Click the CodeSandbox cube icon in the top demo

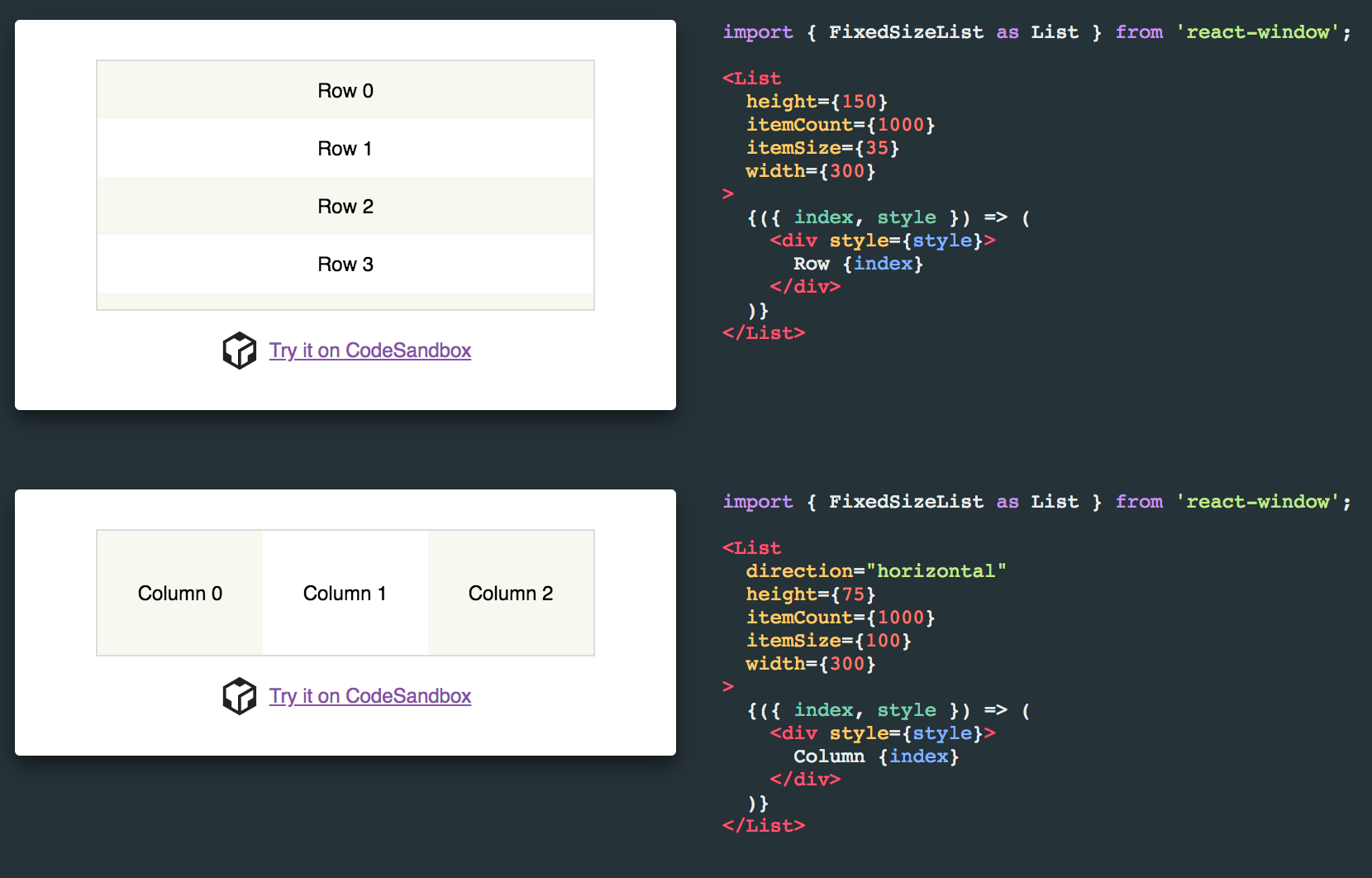[x=239, y=351]
